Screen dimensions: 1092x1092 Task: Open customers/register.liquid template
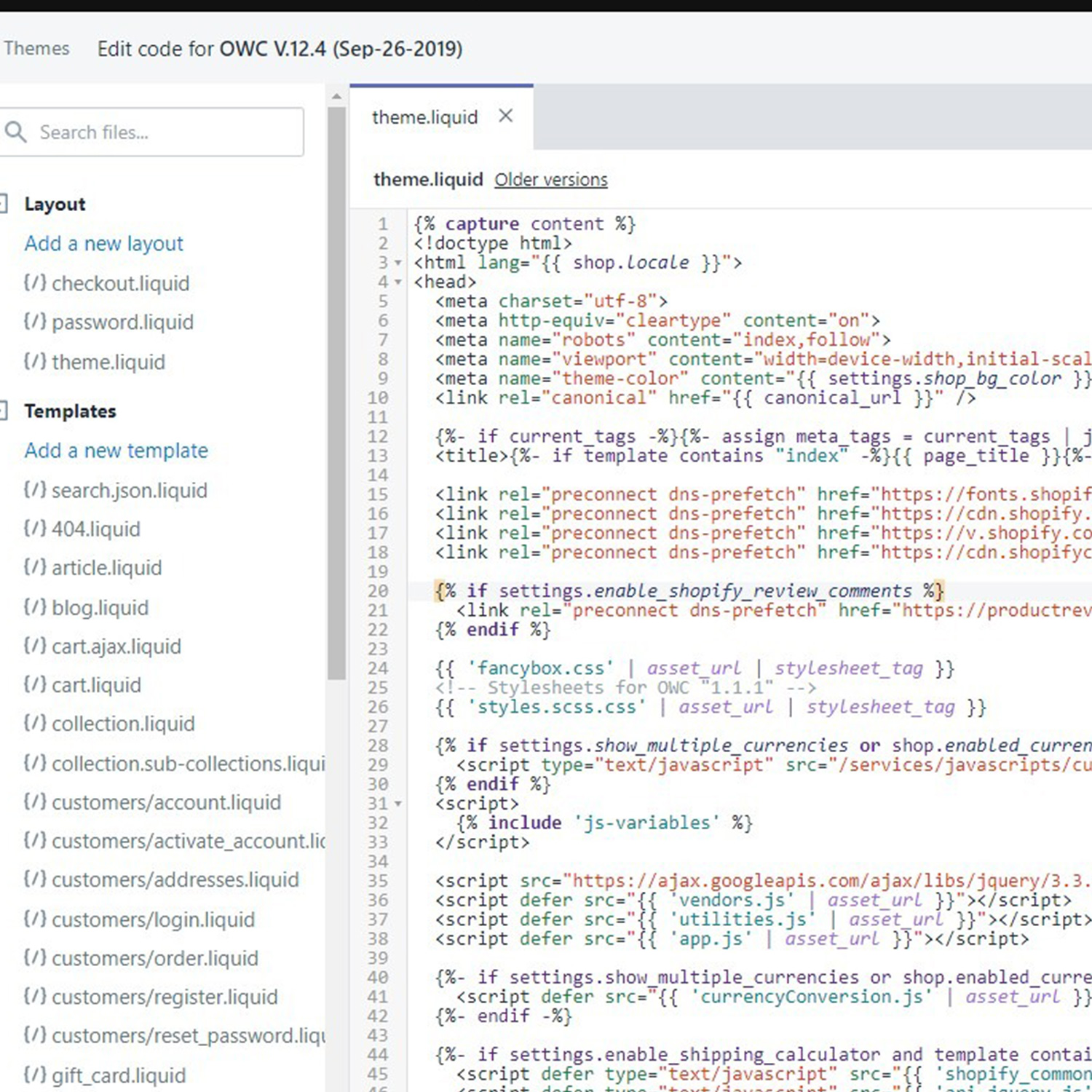coord(165,997)
